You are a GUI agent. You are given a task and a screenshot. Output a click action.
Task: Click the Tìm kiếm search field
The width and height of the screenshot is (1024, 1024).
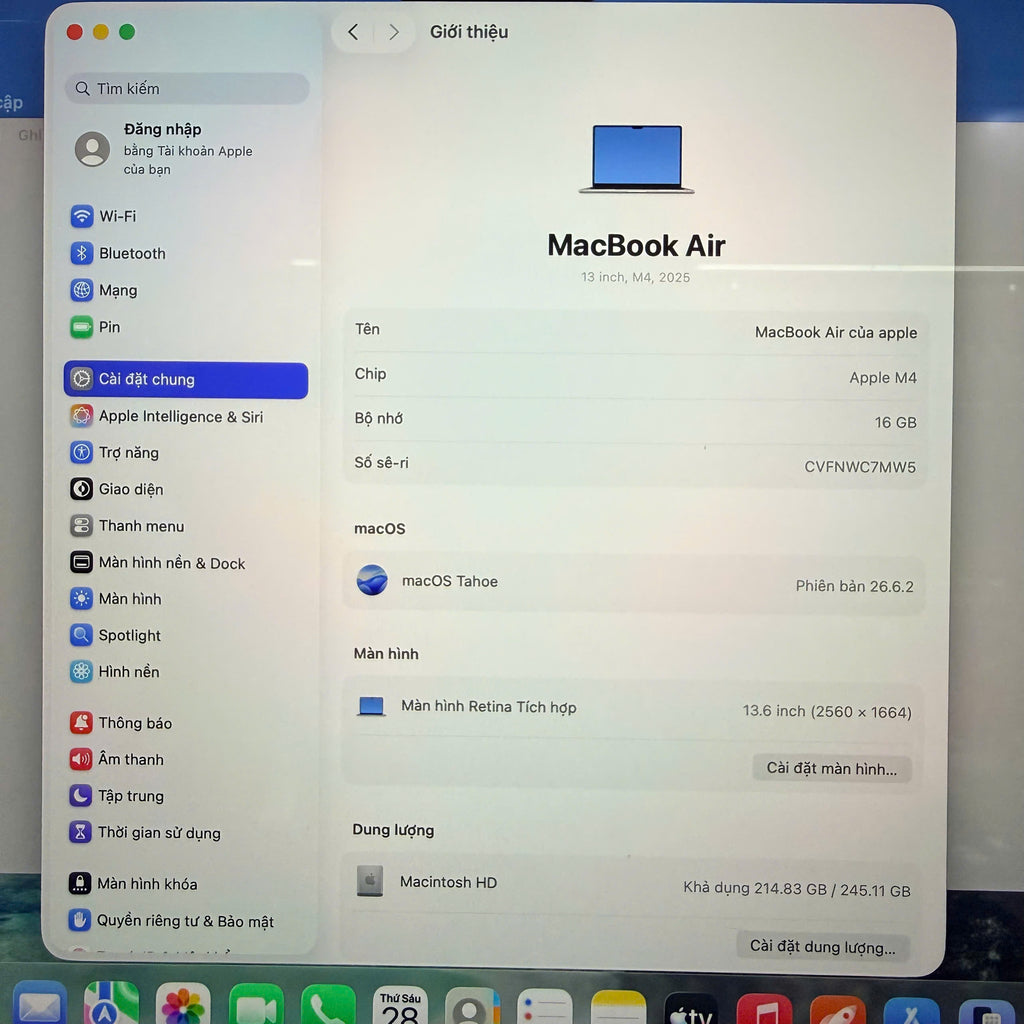point(187,89)
